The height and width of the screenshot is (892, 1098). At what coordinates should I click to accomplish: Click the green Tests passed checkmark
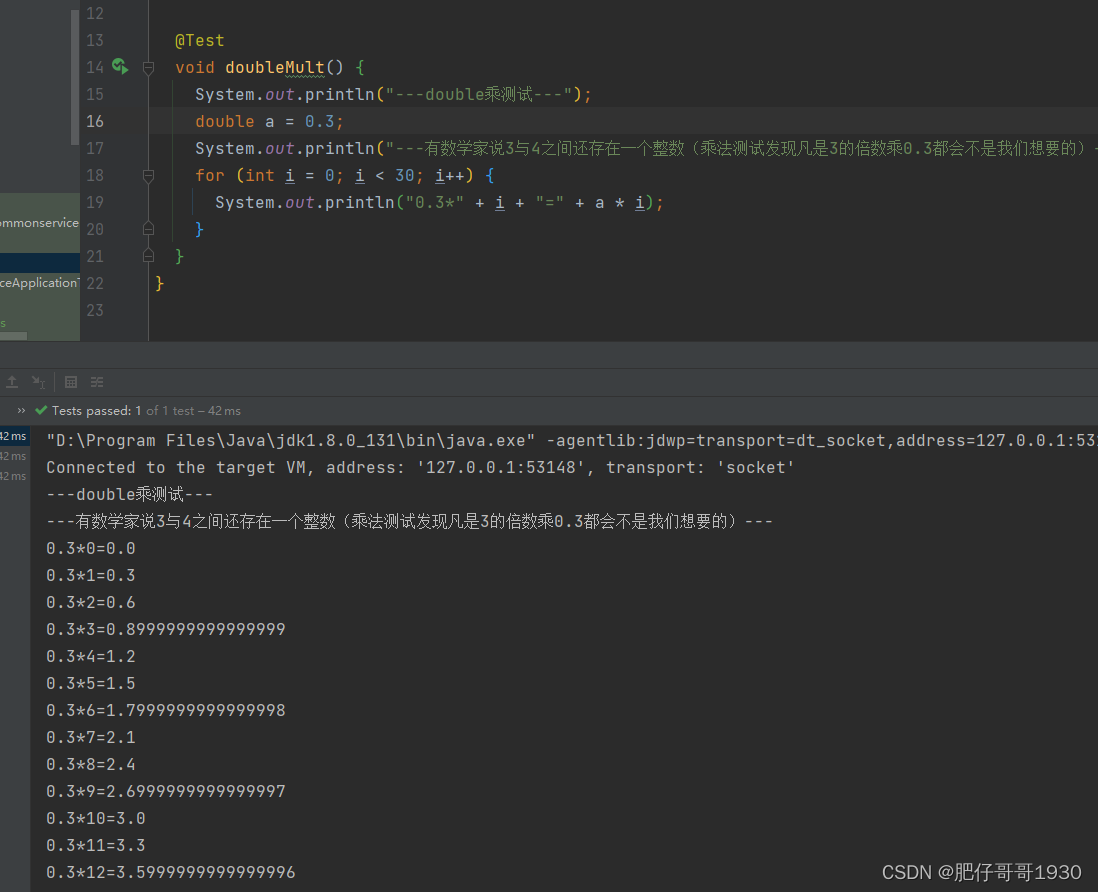(x=41, y=410)
